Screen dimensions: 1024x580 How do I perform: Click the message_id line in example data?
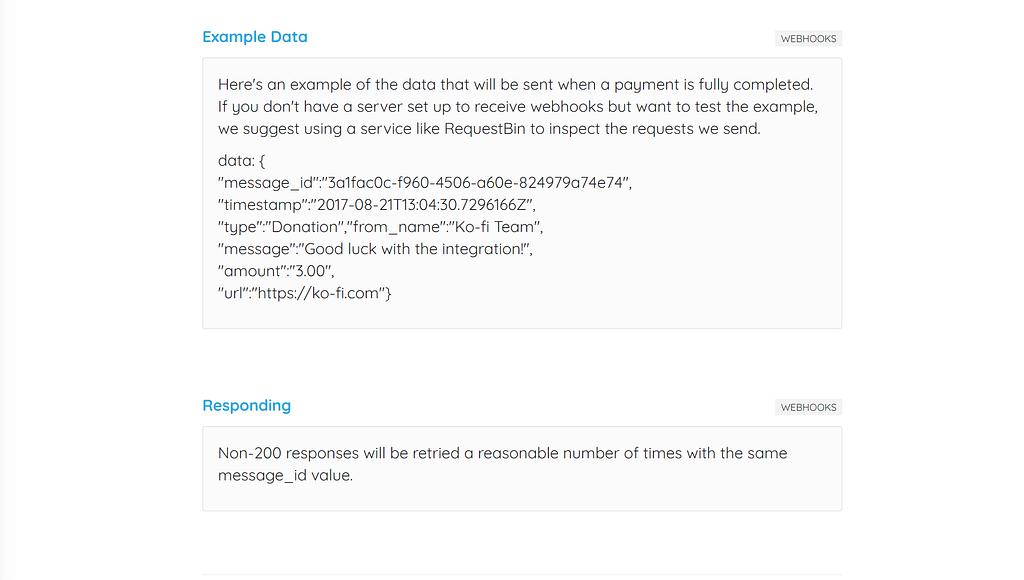(425, 183)
